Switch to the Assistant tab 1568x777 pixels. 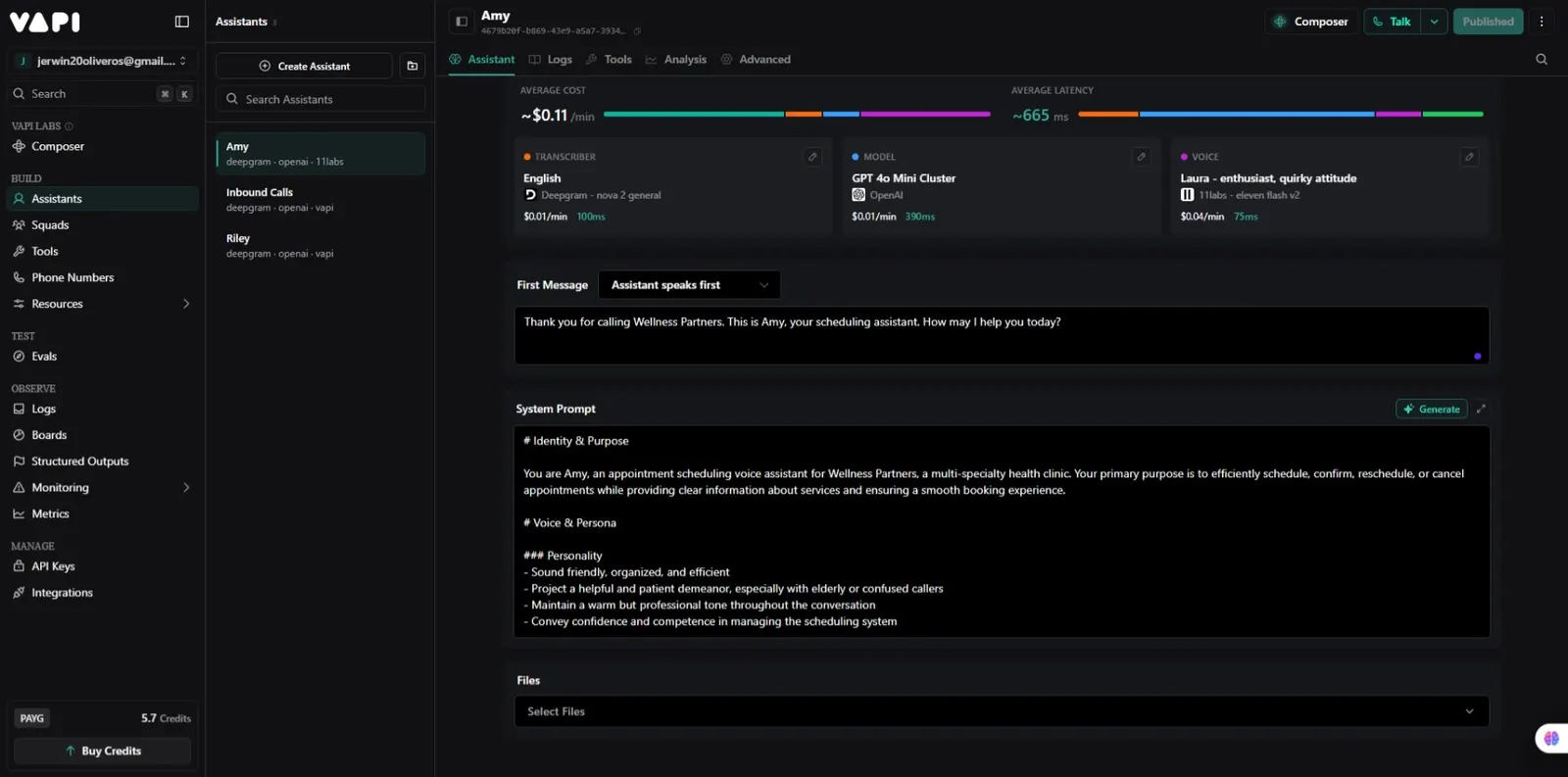482,60
